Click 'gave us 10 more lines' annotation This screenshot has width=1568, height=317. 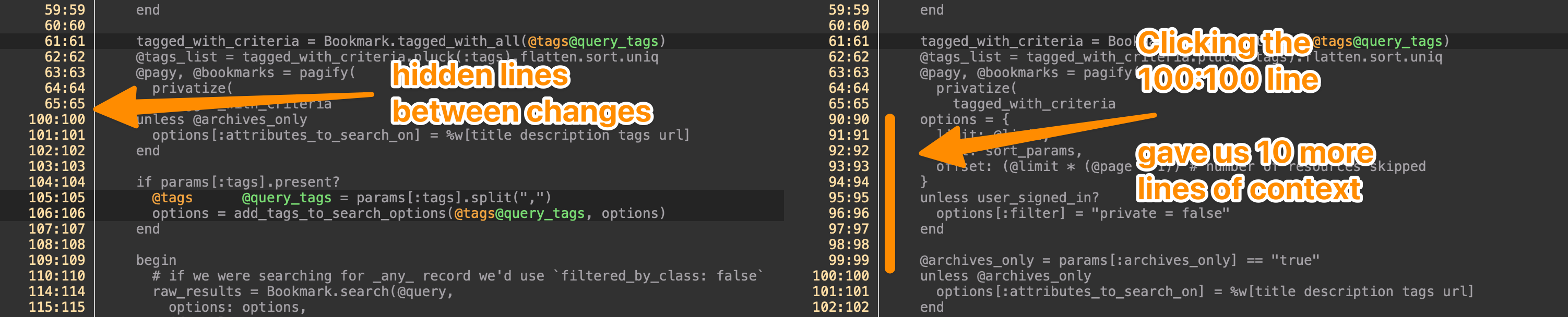point(1254,170)
